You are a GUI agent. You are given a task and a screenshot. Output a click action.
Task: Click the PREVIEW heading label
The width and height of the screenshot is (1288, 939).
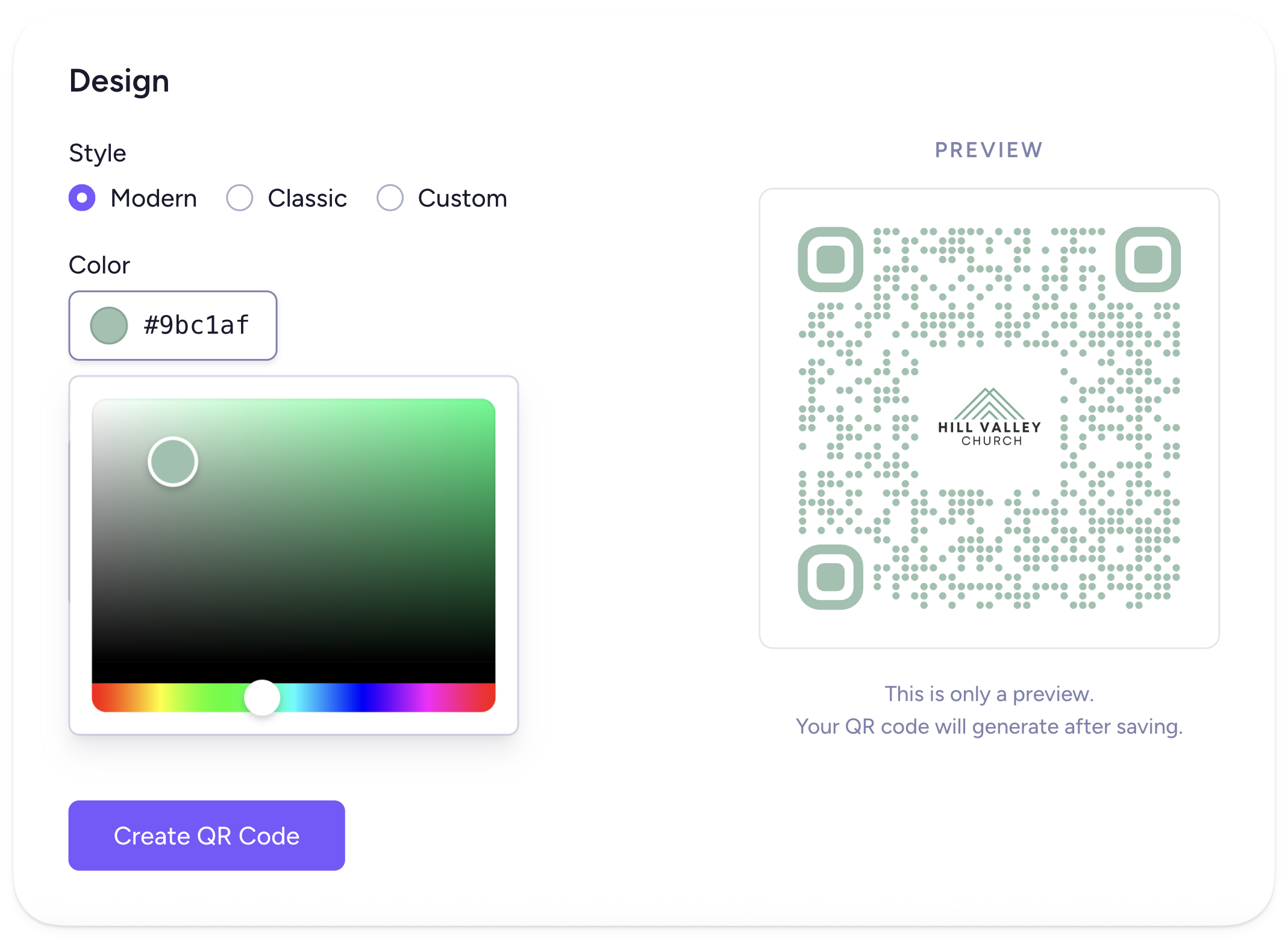(x=989, y=149)
